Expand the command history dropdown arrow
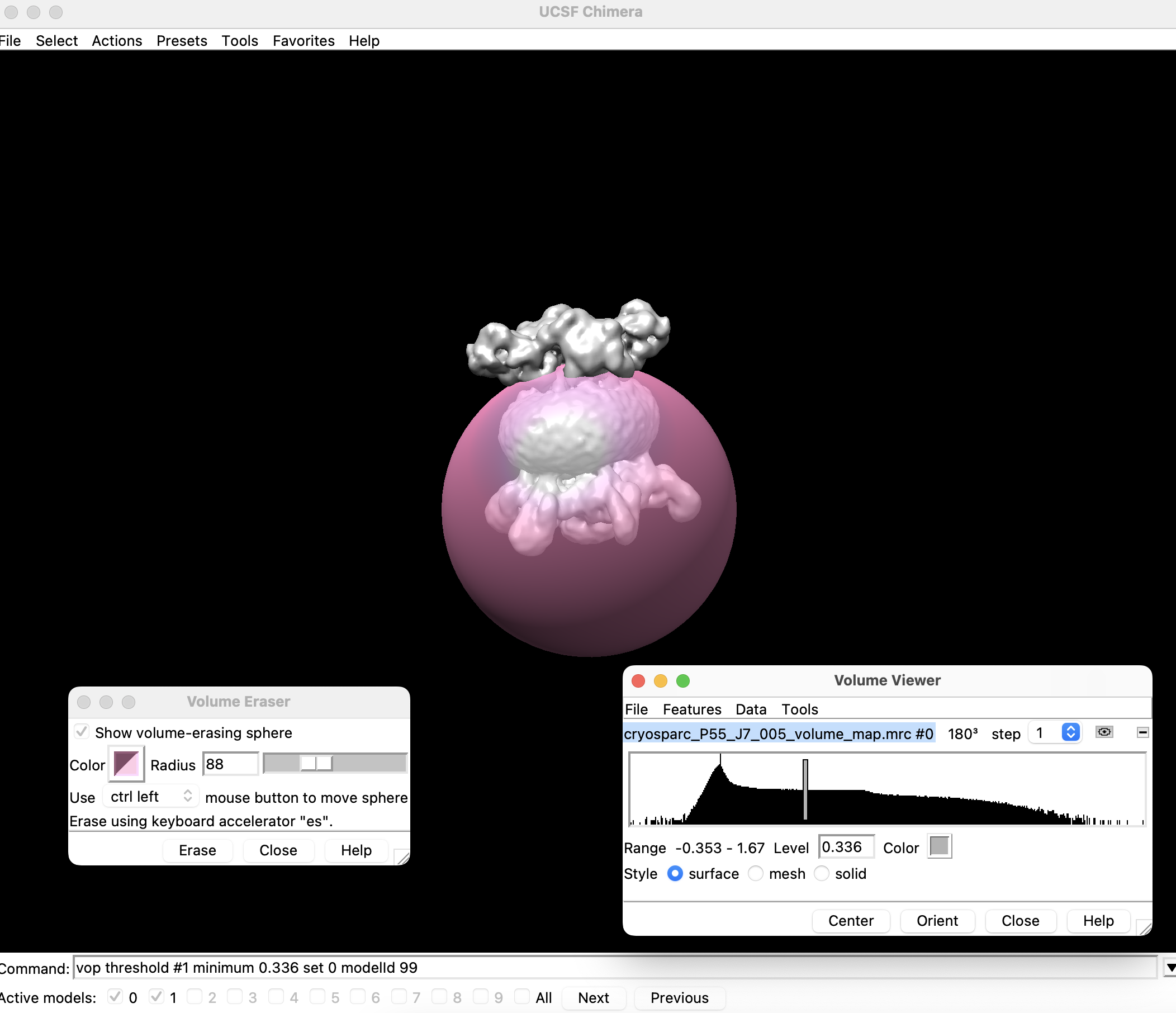Viewport: 1176px width, 1013px height. tap(1168, 967)
